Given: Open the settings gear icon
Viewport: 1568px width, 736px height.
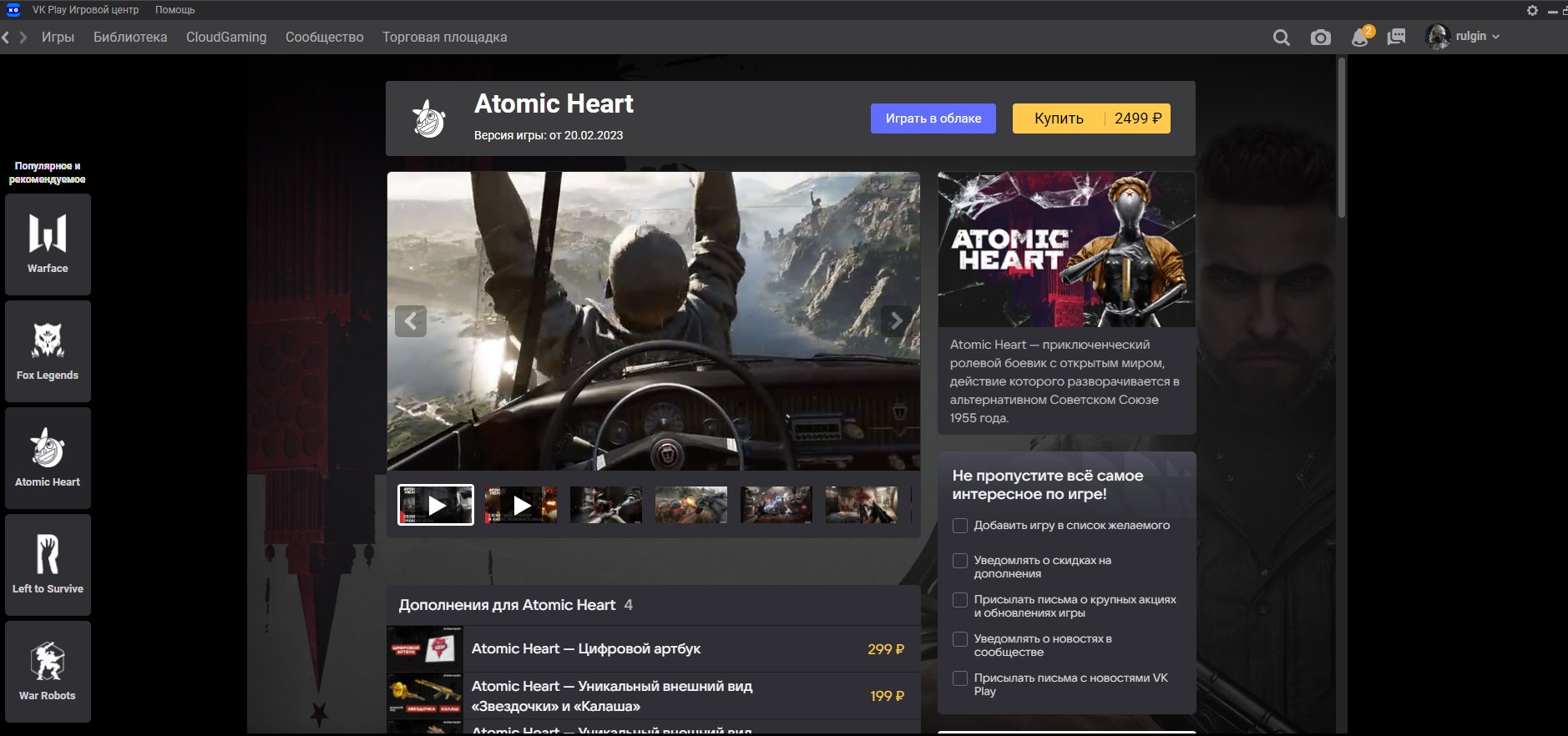Looking at the screenshot, I should pyautogui.click(x=1532, y=10).
